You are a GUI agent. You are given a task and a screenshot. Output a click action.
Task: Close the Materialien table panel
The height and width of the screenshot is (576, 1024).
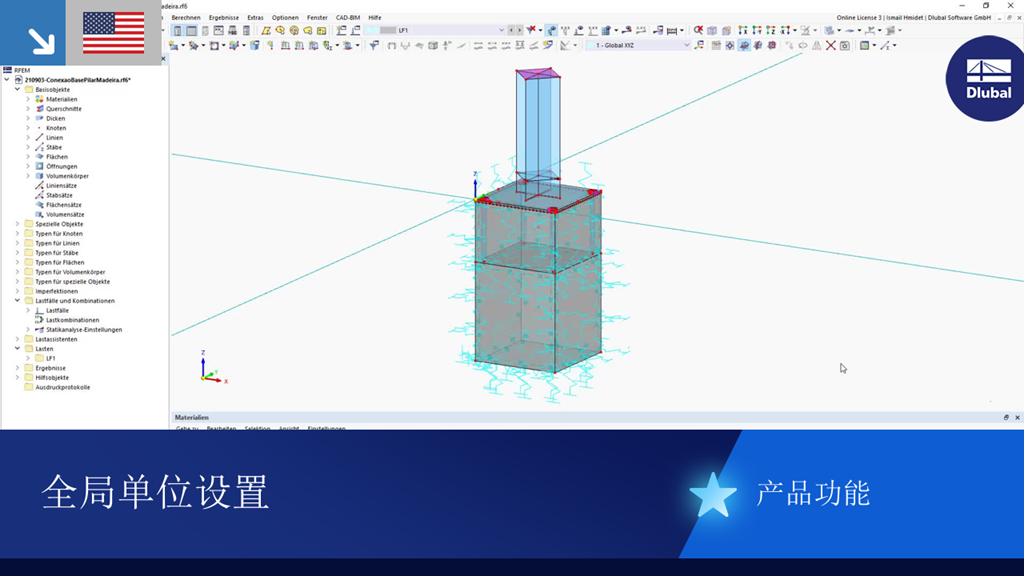[1017, 417]
